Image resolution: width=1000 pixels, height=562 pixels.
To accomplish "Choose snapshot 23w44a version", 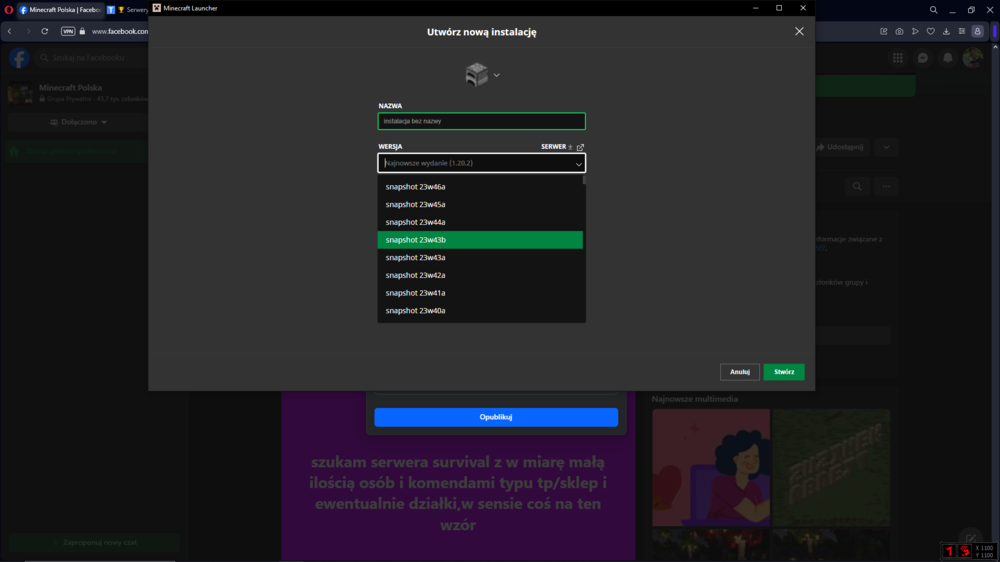I will click(480, 222).
